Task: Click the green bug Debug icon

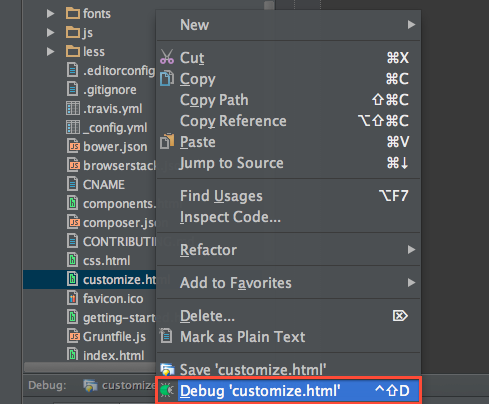Action: pos(167,390)
